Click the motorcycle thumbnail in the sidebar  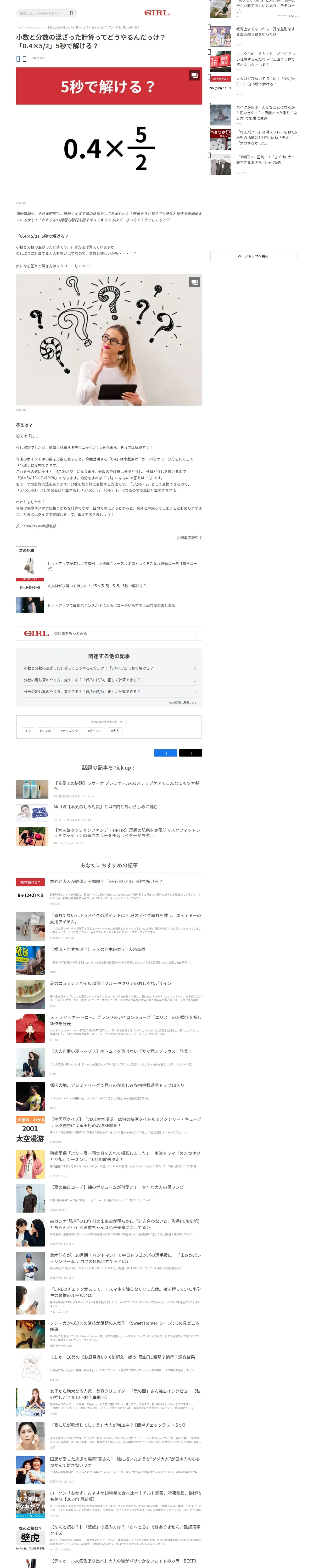pos(221,115)
